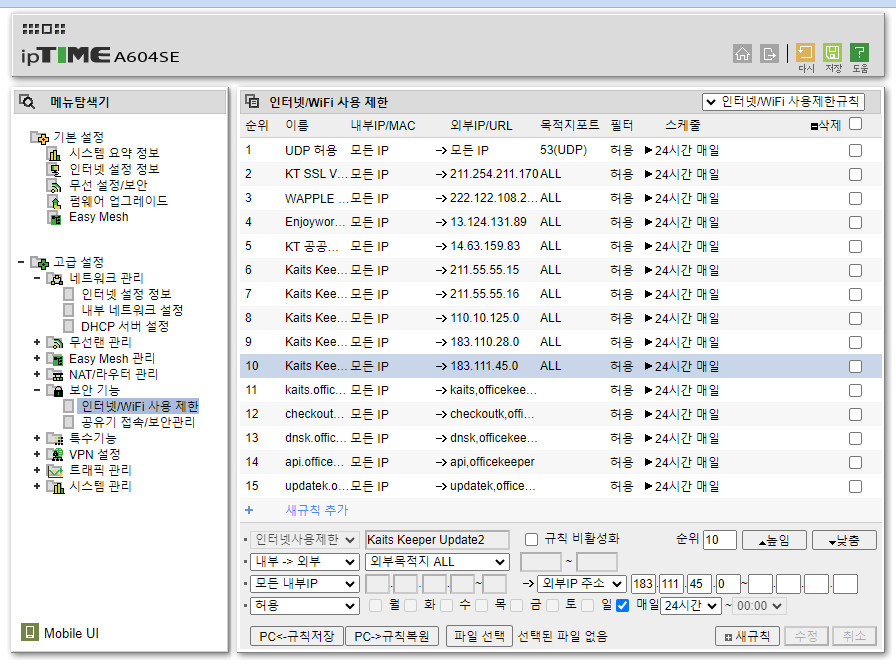Open the Mobile UI link
Screen dimensions: 896x666
[x=71, y=633]
